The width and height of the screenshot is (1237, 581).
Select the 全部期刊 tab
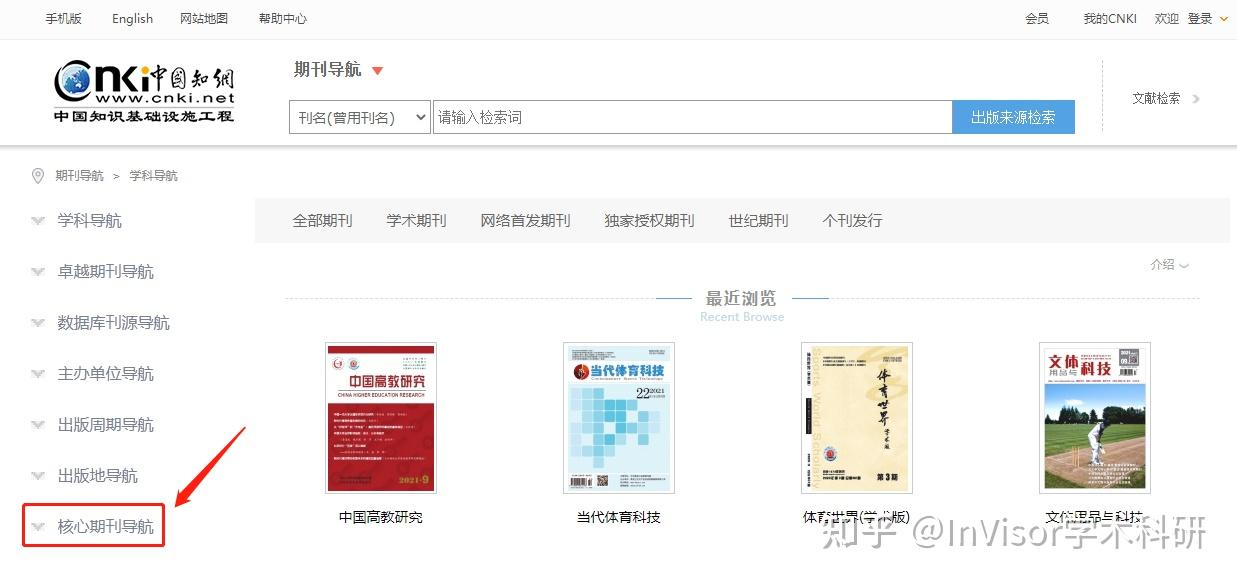coord(322,221)
